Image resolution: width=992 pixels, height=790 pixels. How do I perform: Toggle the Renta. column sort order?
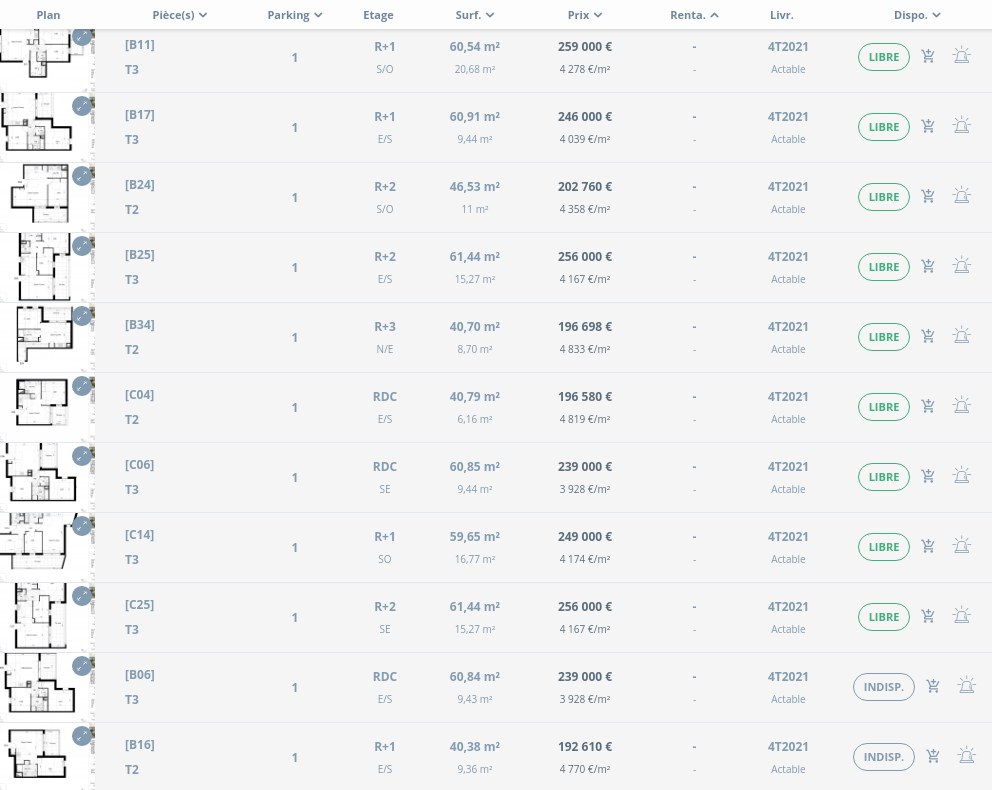pos(694,15)
